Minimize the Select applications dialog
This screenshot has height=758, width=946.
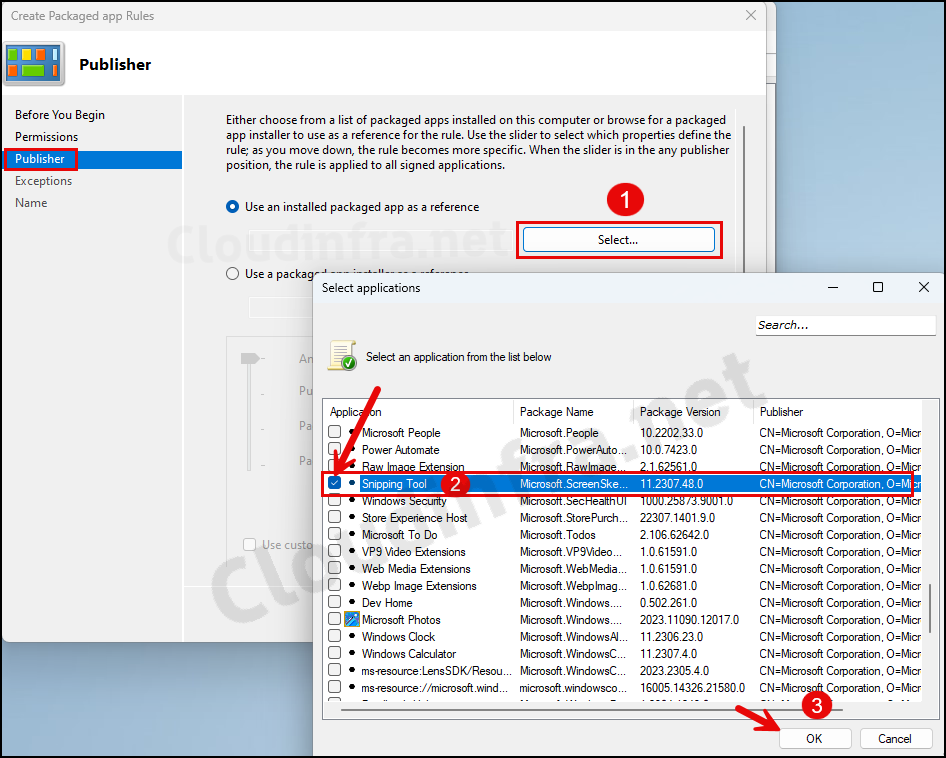[x=833, y=287]
